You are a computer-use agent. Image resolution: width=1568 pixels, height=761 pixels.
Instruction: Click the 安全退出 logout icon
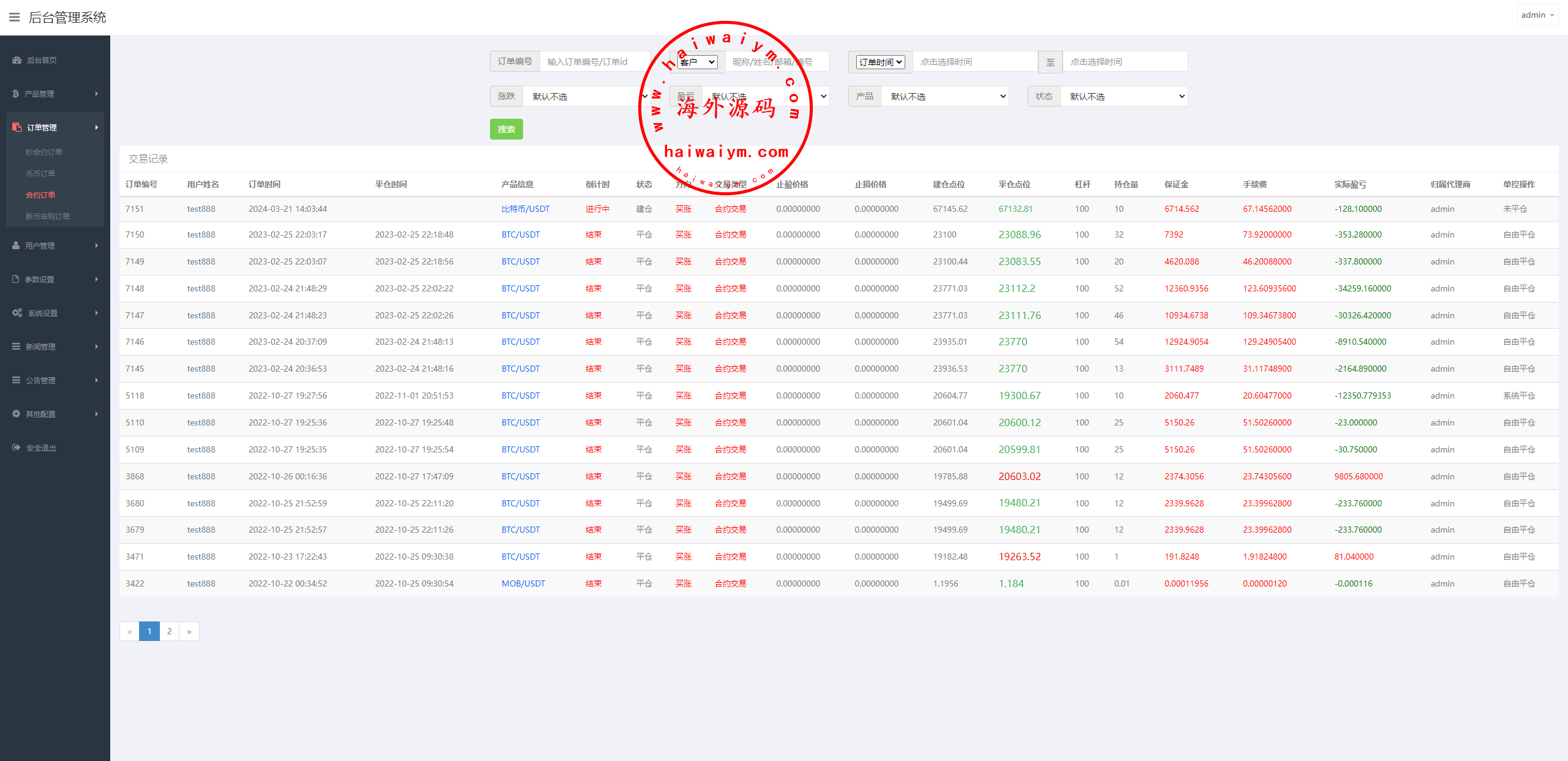coord(17,448)
